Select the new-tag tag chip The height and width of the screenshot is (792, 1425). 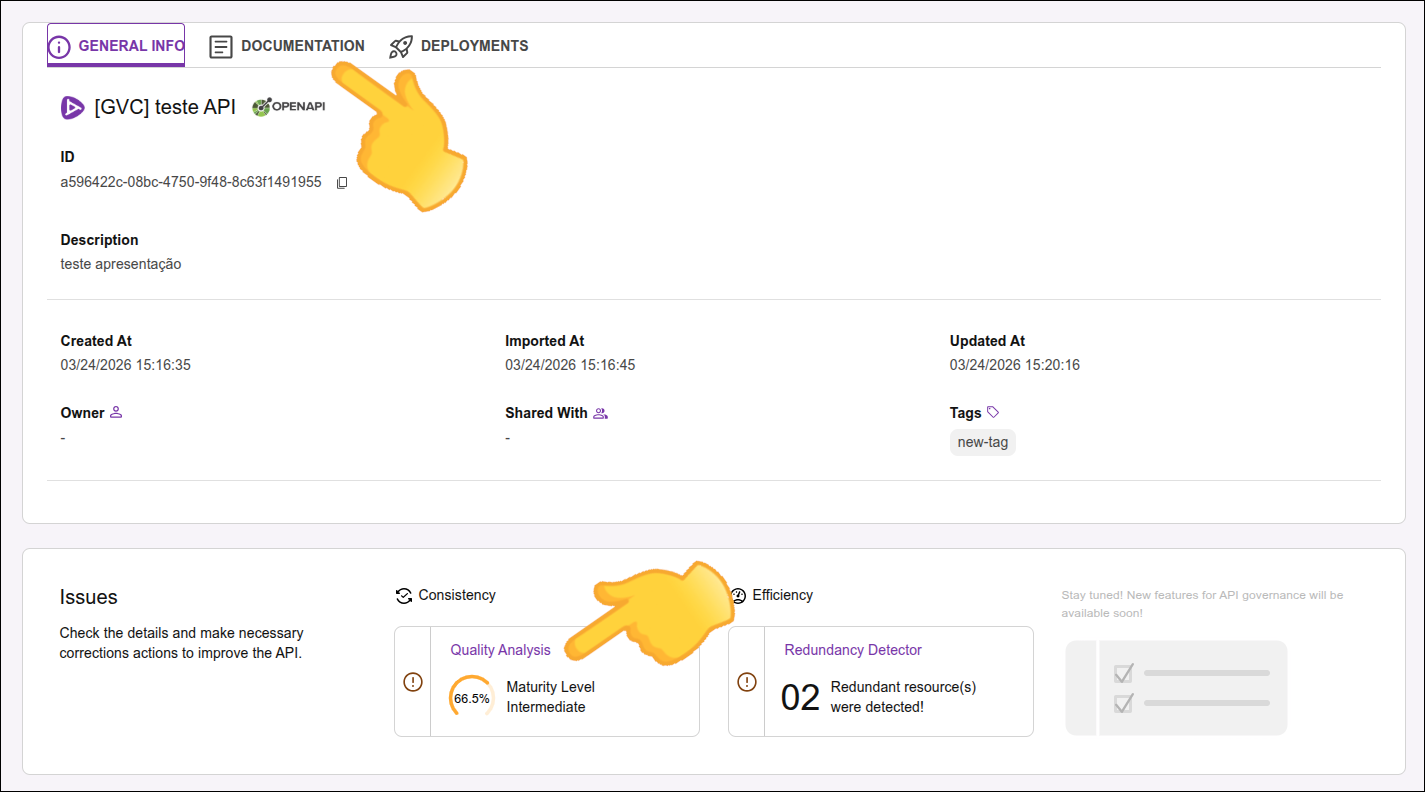click(982, 441)
